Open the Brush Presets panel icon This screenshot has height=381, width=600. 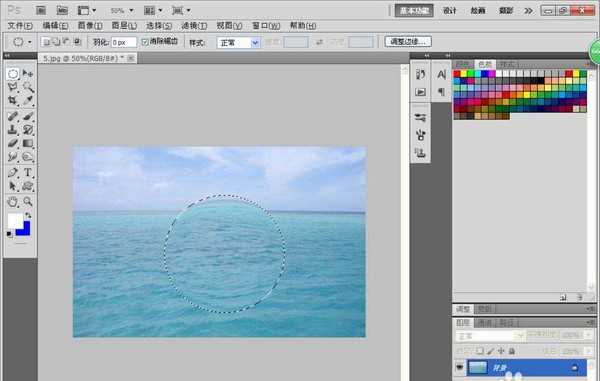tap(421, 135)
